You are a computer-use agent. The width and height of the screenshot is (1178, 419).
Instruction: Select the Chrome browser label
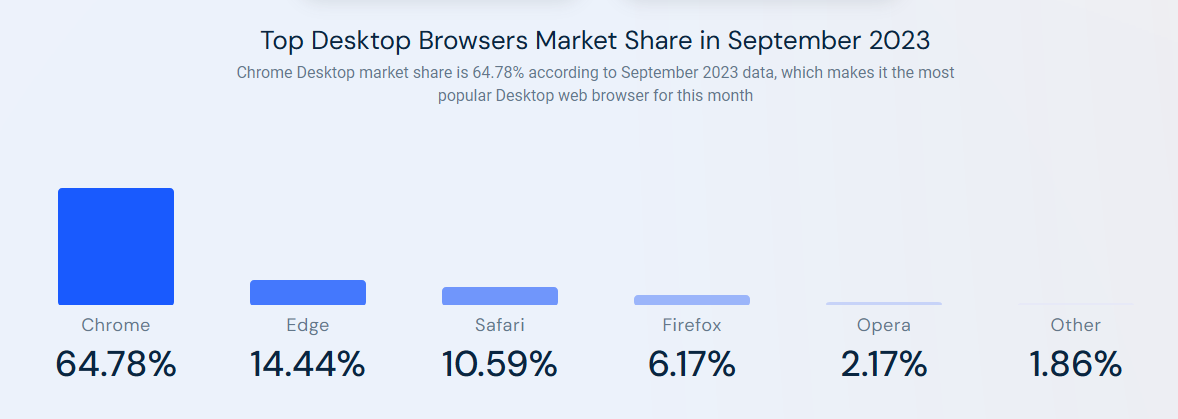coord(116,325)
